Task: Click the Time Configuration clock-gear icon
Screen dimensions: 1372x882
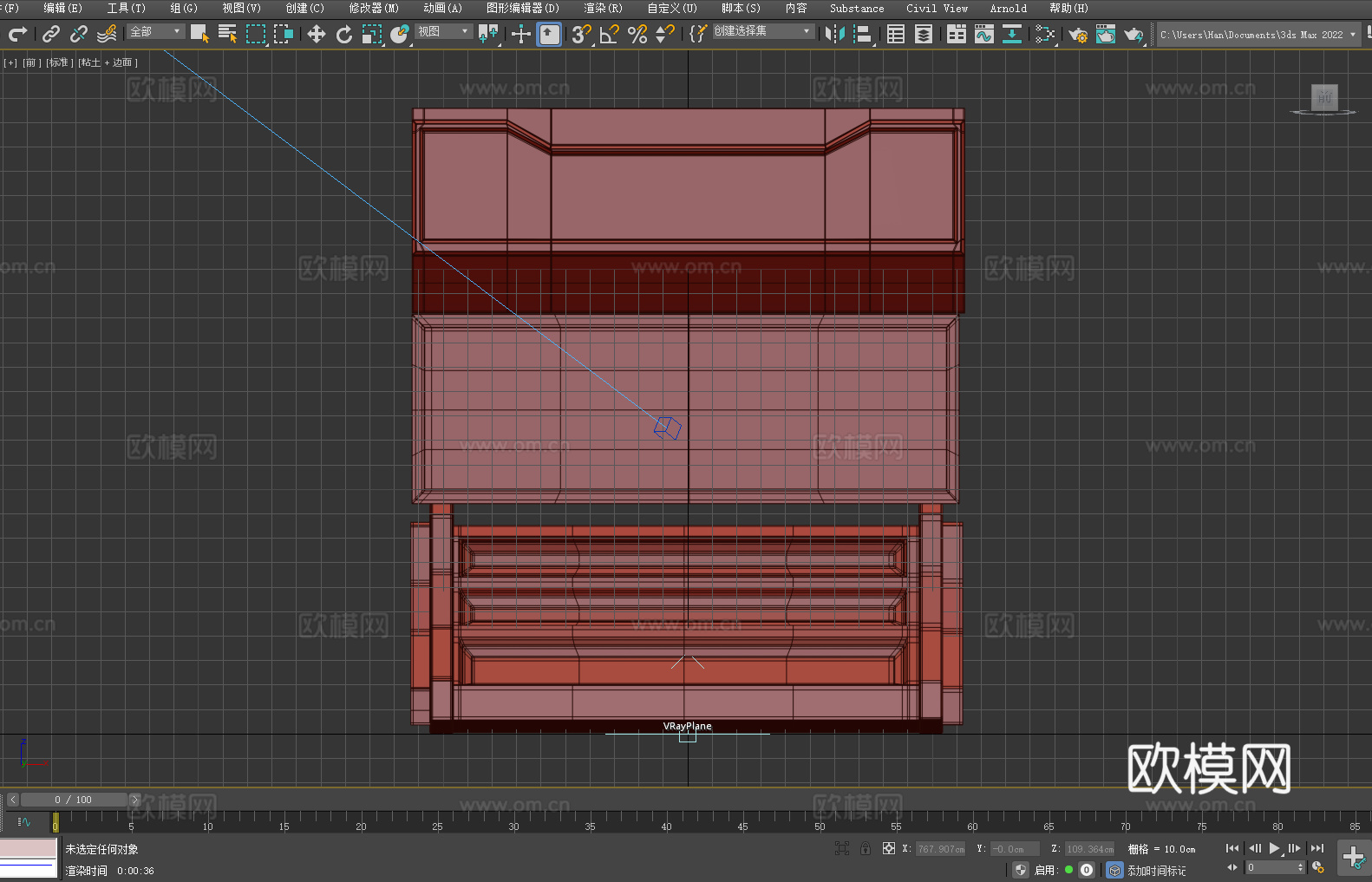Action: coord(1318,867)
